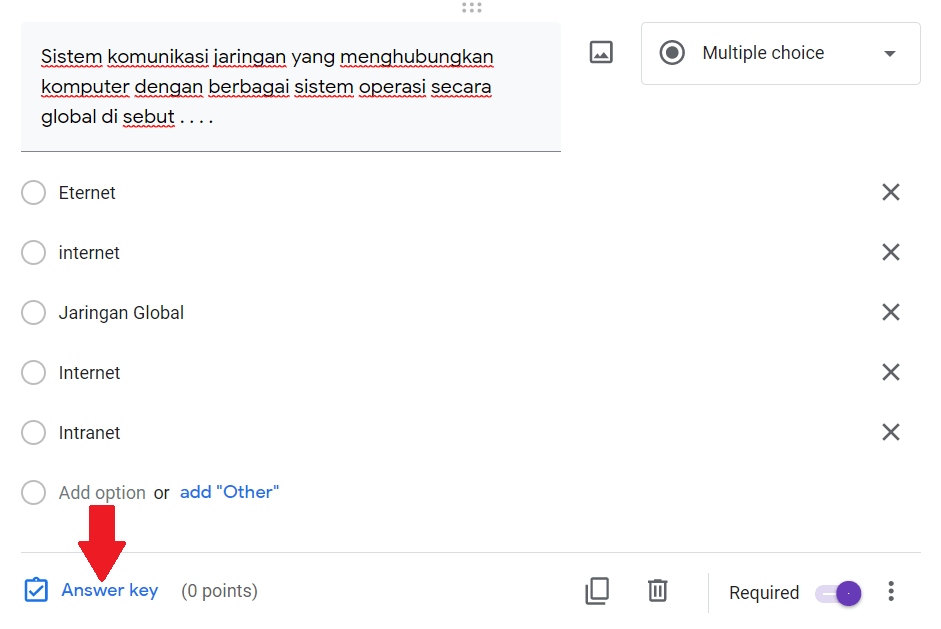941x629 pixels.
Task: Remove the Intranet option
Action: pyautogui.click(x=891, y=432)
